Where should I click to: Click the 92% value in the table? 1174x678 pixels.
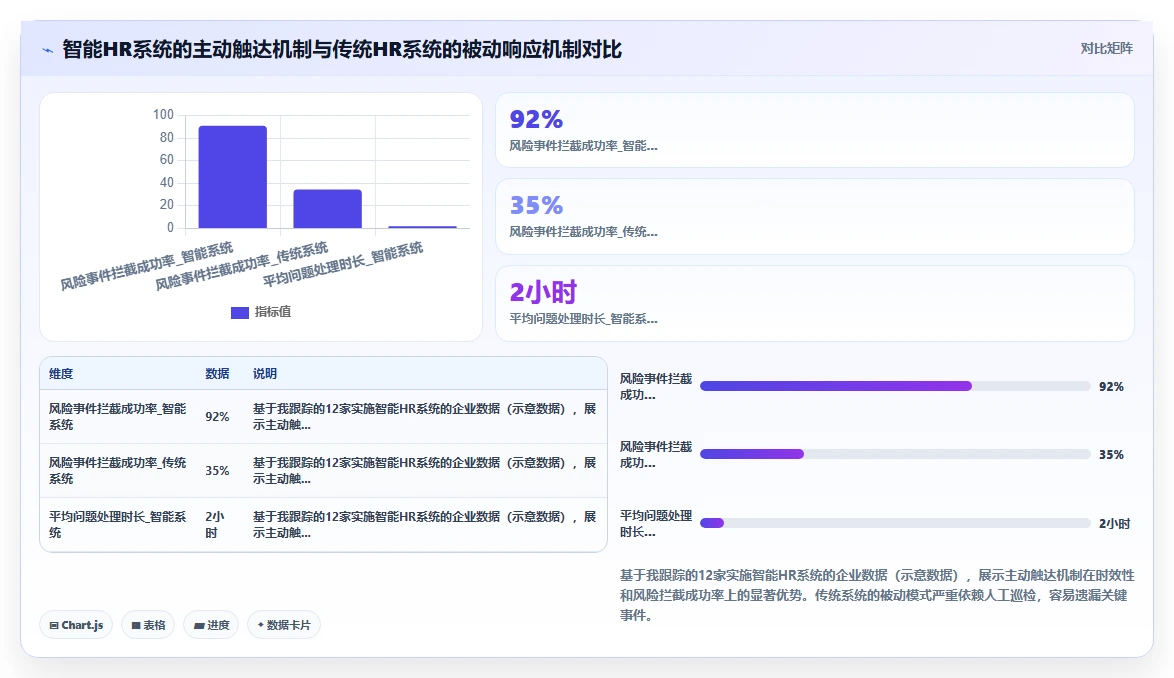(217, 417)
